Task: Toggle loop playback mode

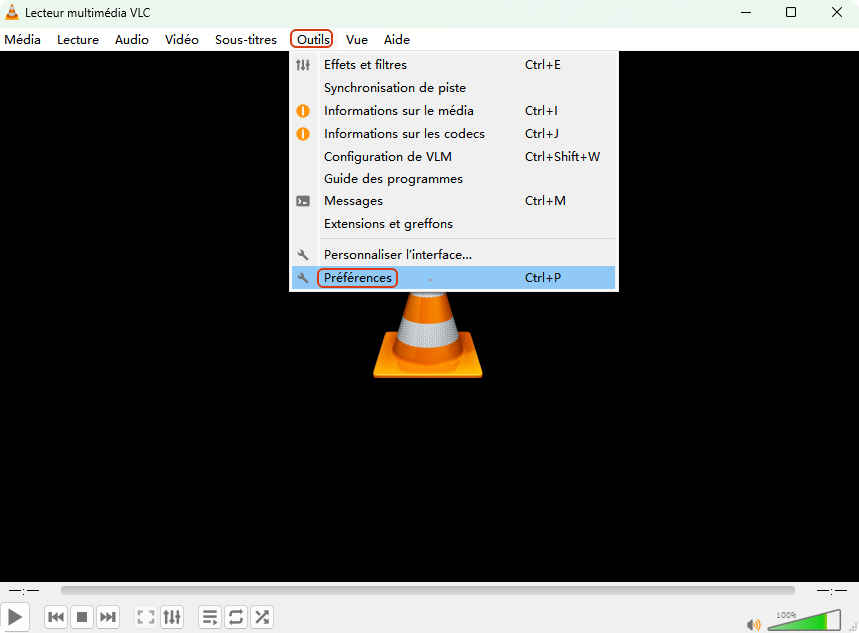Action: (x=236, y=617)
